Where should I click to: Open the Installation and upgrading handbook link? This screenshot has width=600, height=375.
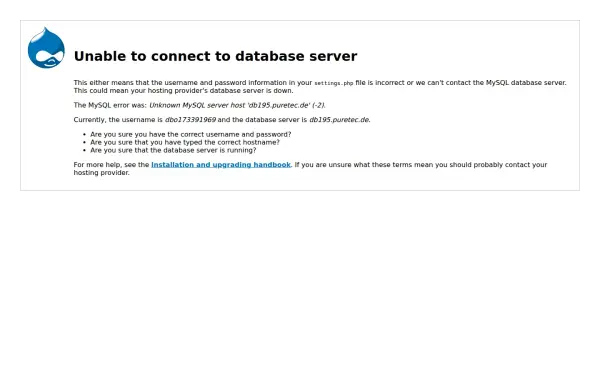[221, 165]
